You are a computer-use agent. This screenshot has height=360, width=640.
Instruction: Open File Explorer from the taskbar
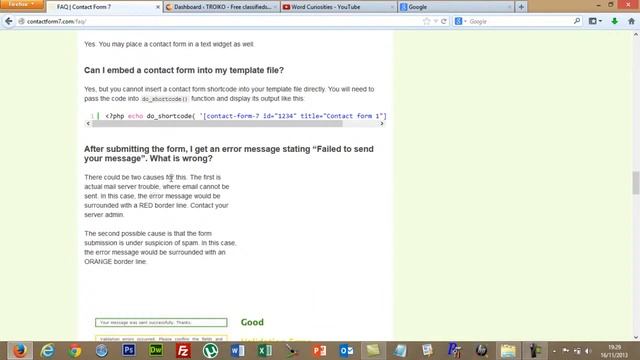click(508, 351)
